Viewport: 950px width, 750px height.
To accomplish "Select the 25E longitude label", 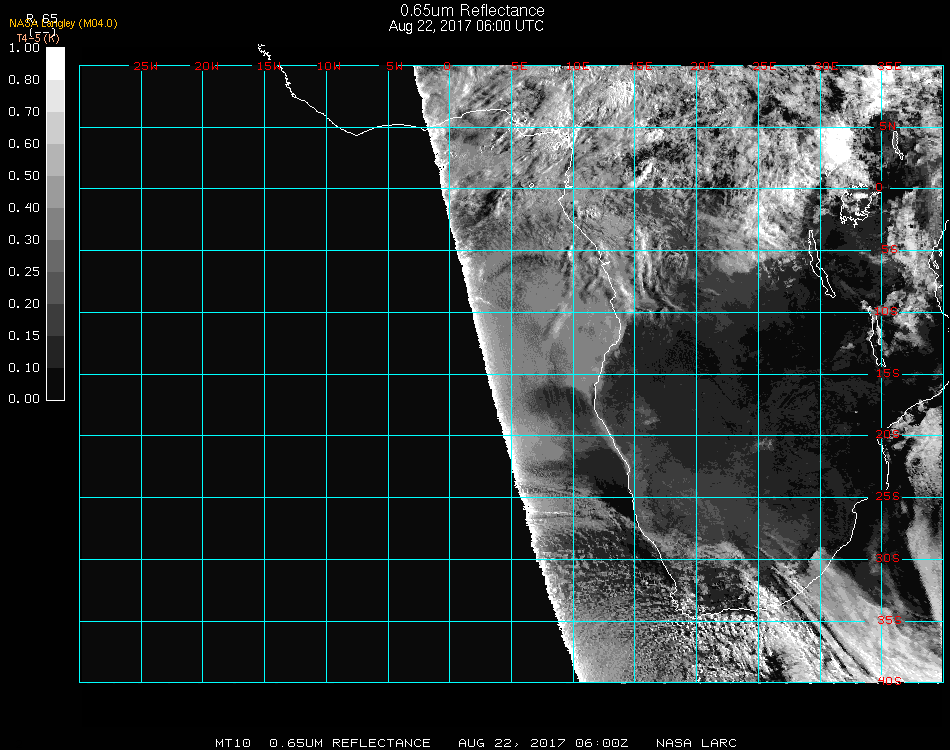I will pos(765,66).
